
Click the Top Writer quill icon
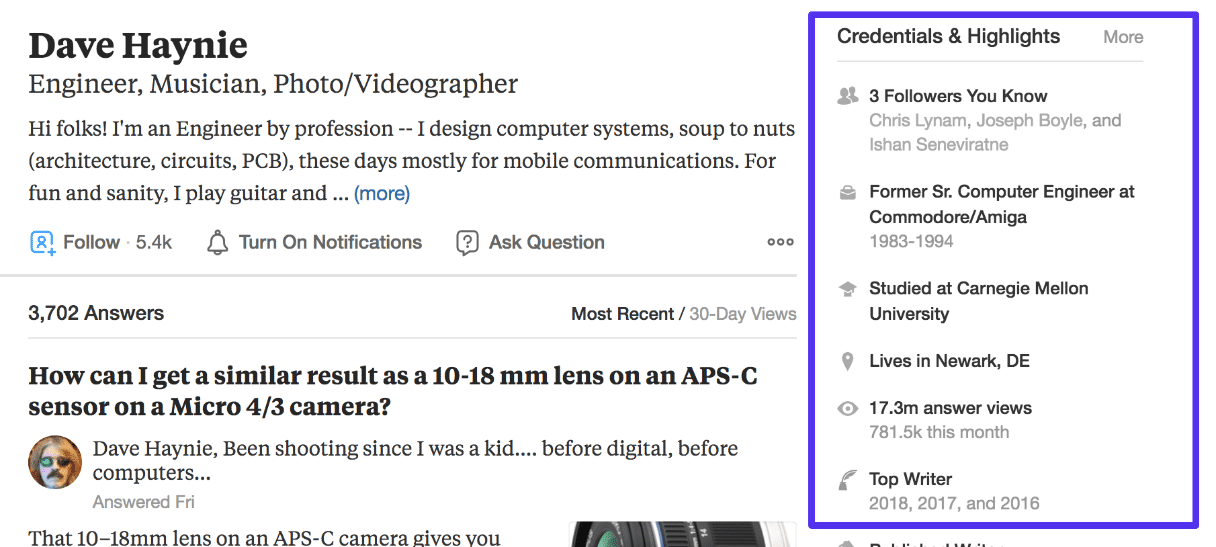[848, 480]
